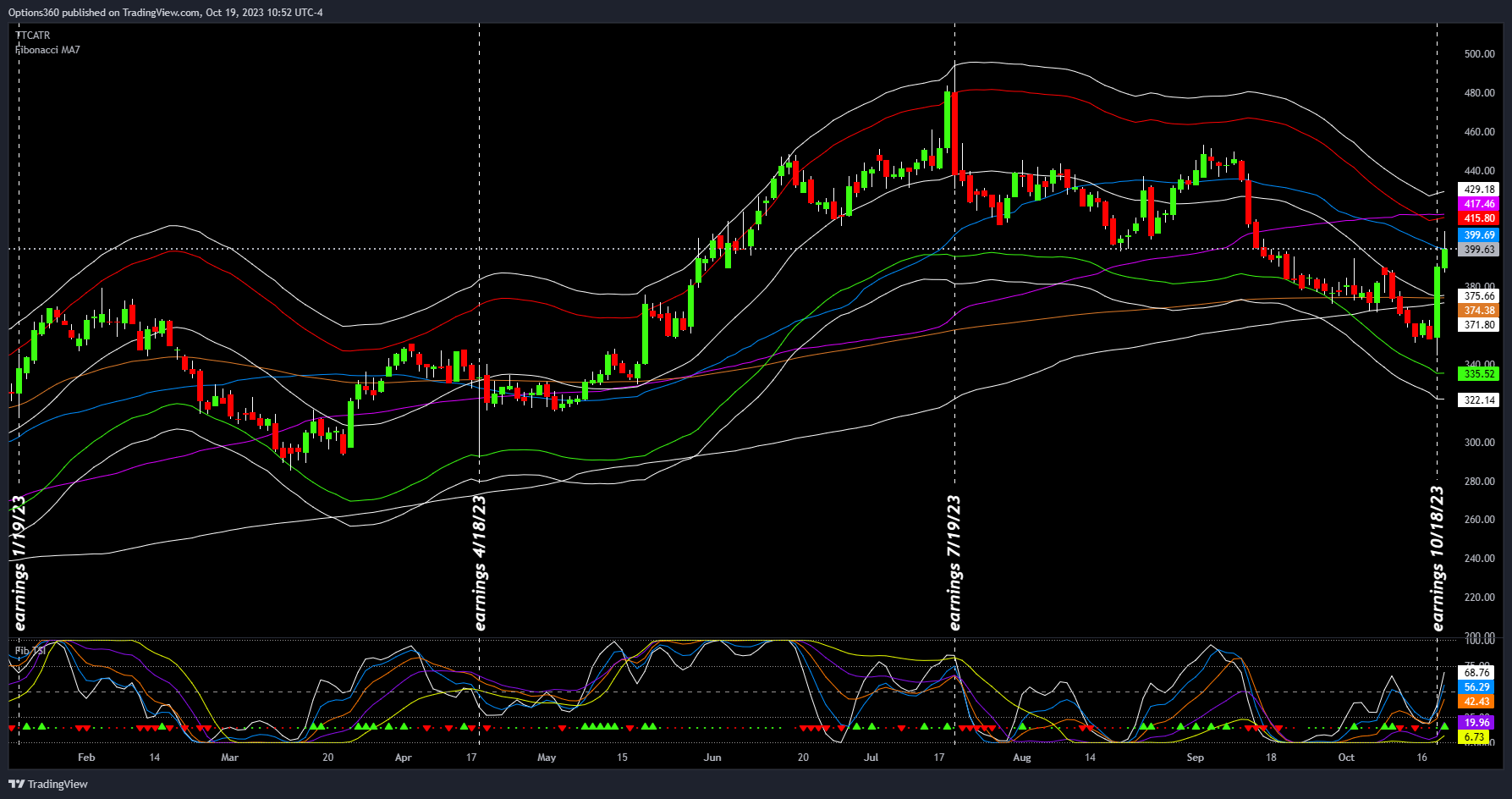Image resolution: width=1512 pixels, height=799 pixels.
Task: Click the green 335.52 price label
Action: [1479, 374]
